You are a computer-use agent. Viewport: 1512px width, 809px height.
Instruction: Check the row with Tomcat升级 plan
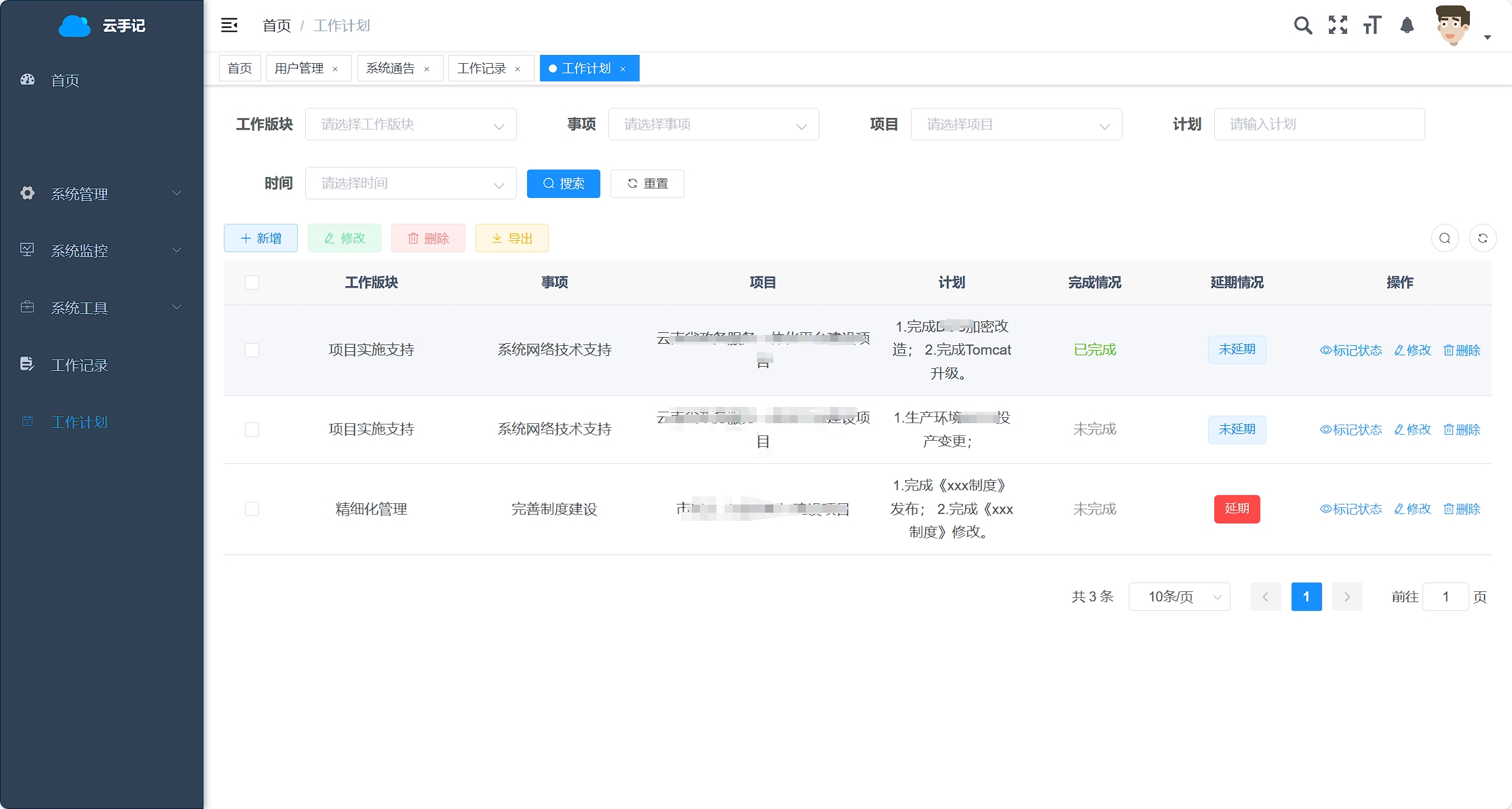click(x=252, y=350)
